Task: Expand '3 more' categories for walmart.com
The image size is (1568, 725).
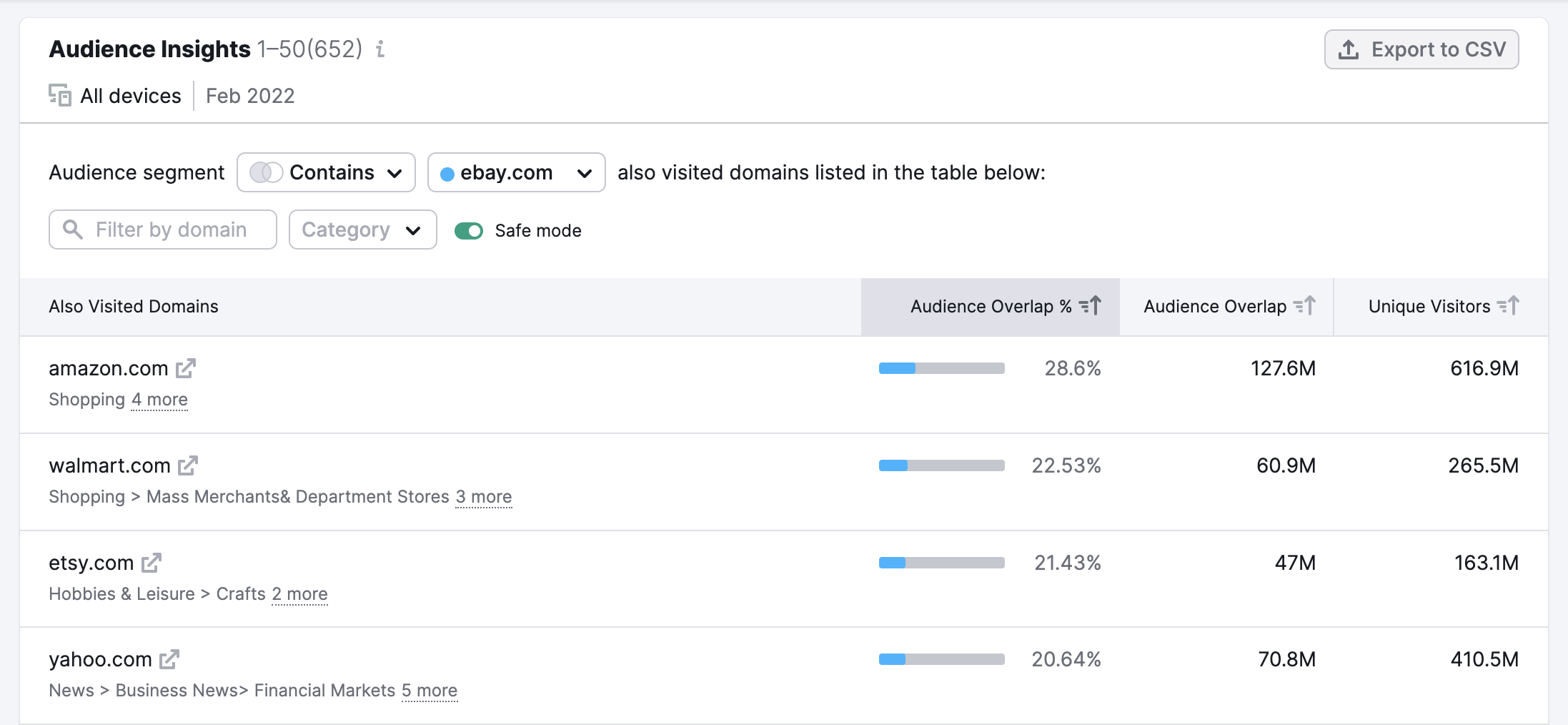Action: click(484, 497)
